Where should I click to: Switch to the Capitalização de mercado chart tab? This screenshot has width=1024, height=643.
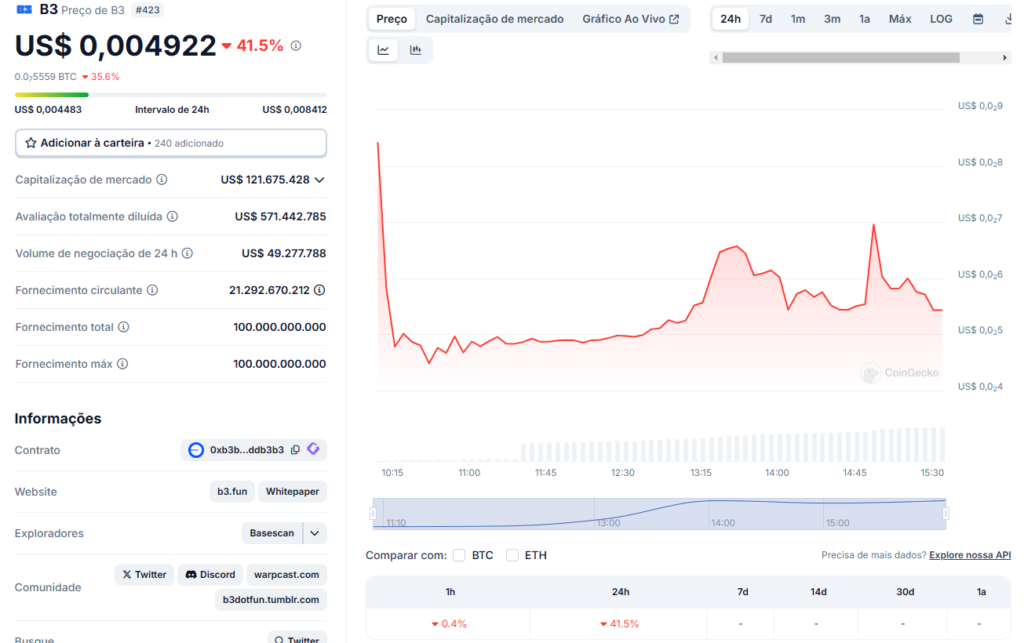pyautogui.click(x=494, y=19)
